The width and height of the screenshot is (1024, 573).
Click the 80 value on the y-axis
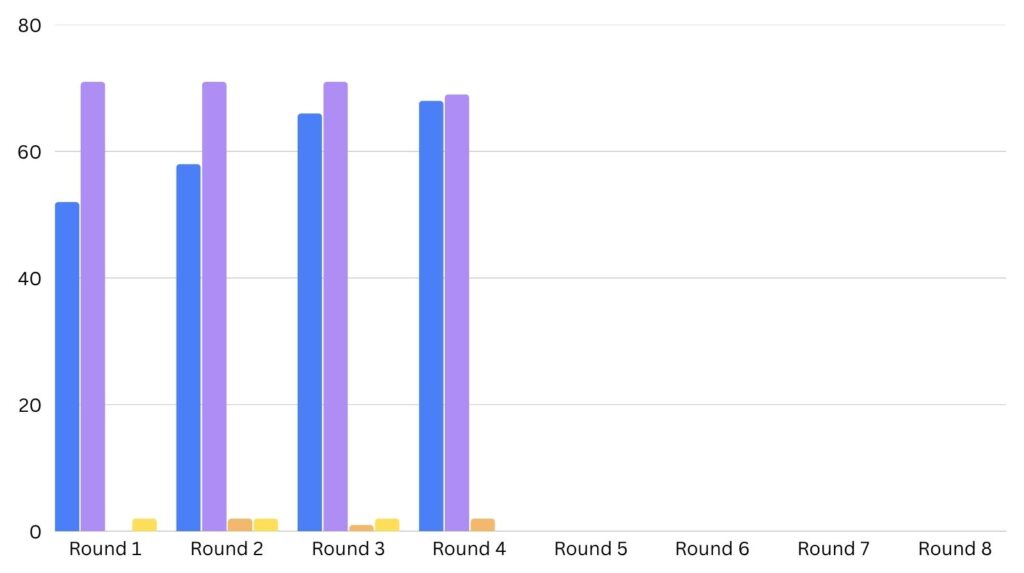(x=29, y=25)
